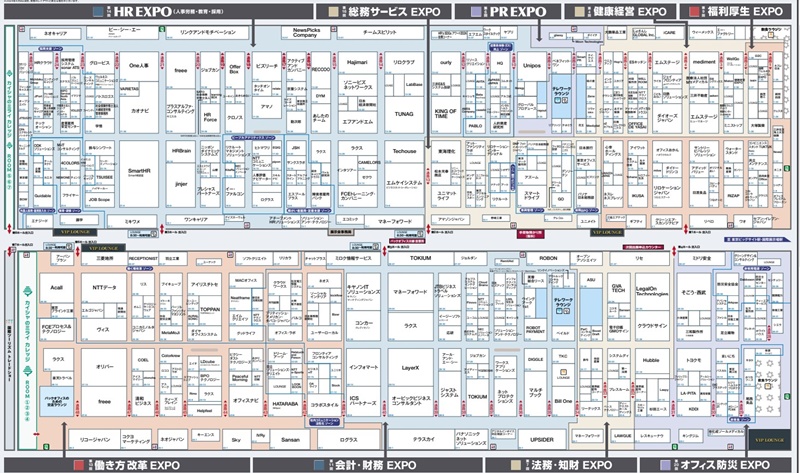Click the OFFICE DE YASAI booth
800x473 pixels.
coord(636,126)
